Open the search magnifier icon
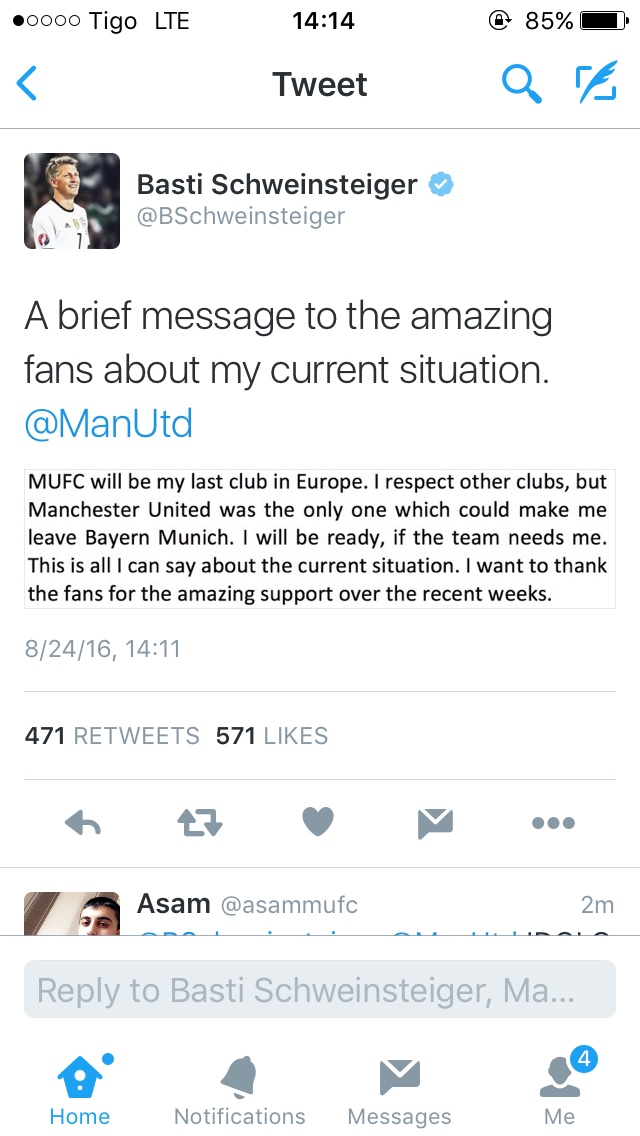The image size is (640, 1136). (520, 84)
